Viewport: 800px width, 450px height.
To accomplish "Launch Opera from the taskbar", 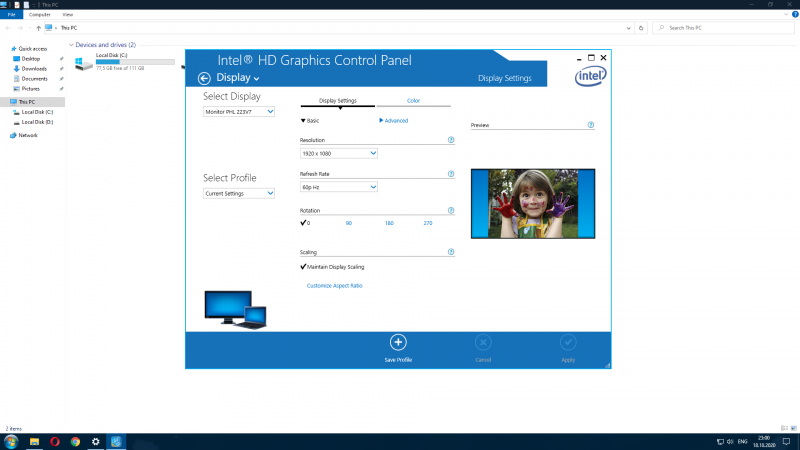I will (x=55, y=442).
